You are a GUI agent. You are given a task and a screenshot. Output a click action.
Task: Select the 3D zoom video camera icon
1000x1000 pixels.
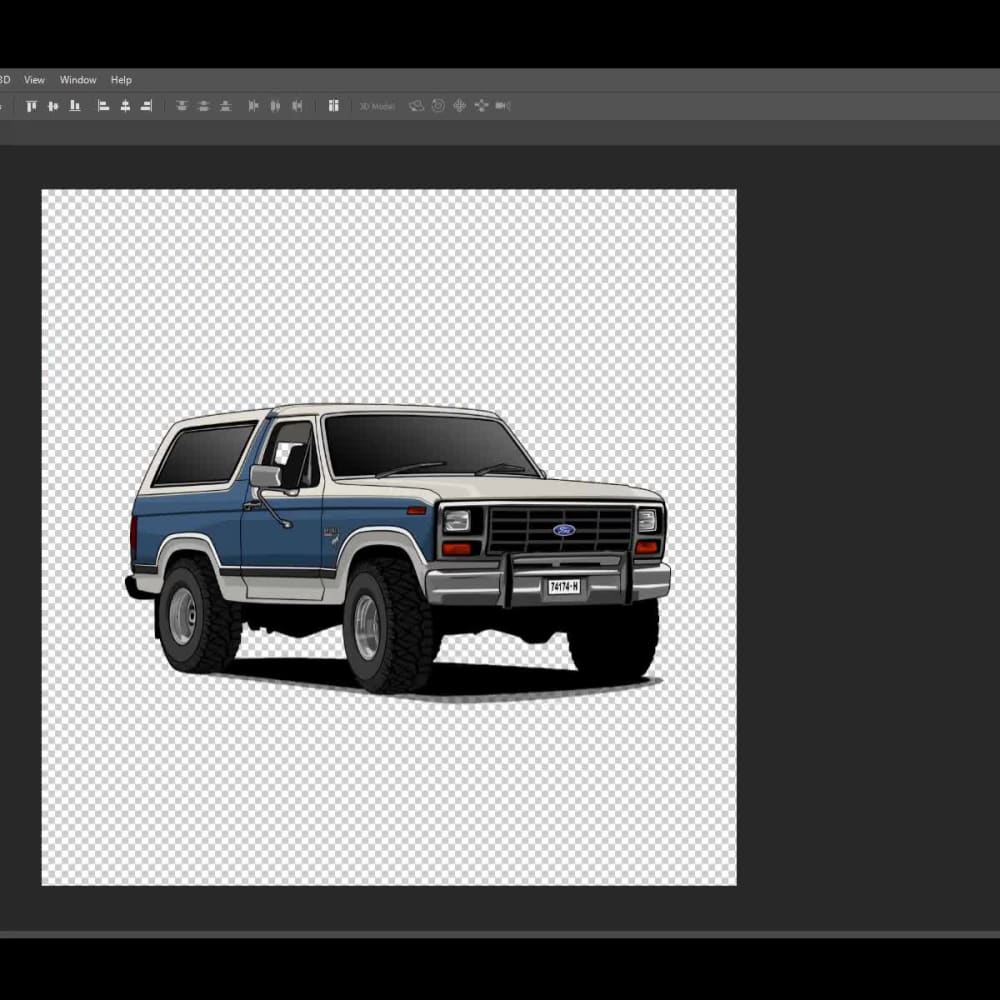click(x=503, y=106)
